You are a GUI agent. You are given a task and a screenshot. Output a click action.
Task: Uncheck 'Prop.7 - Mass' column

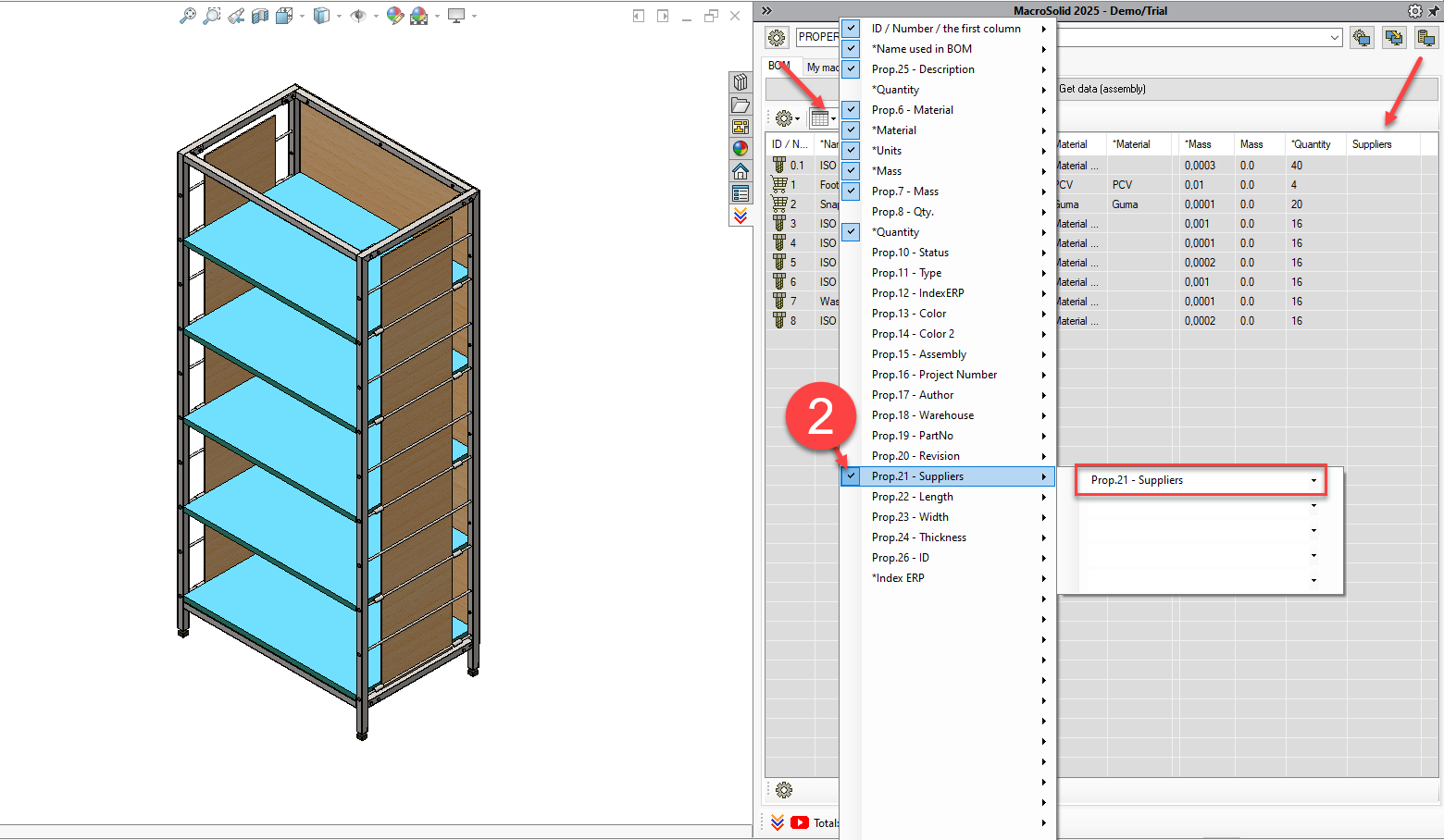pyautogui.click(x=852, y=191)
